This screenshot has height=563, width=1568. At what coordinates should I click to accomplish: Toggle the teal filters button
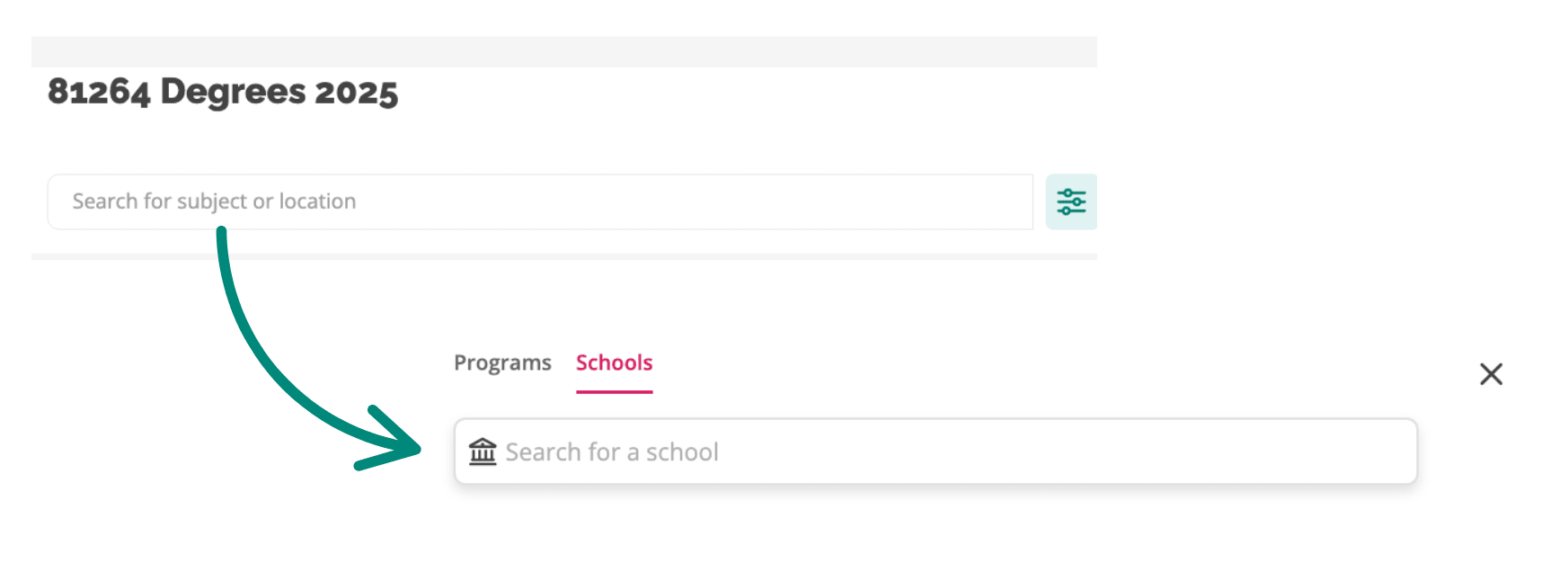(1071, 201)
